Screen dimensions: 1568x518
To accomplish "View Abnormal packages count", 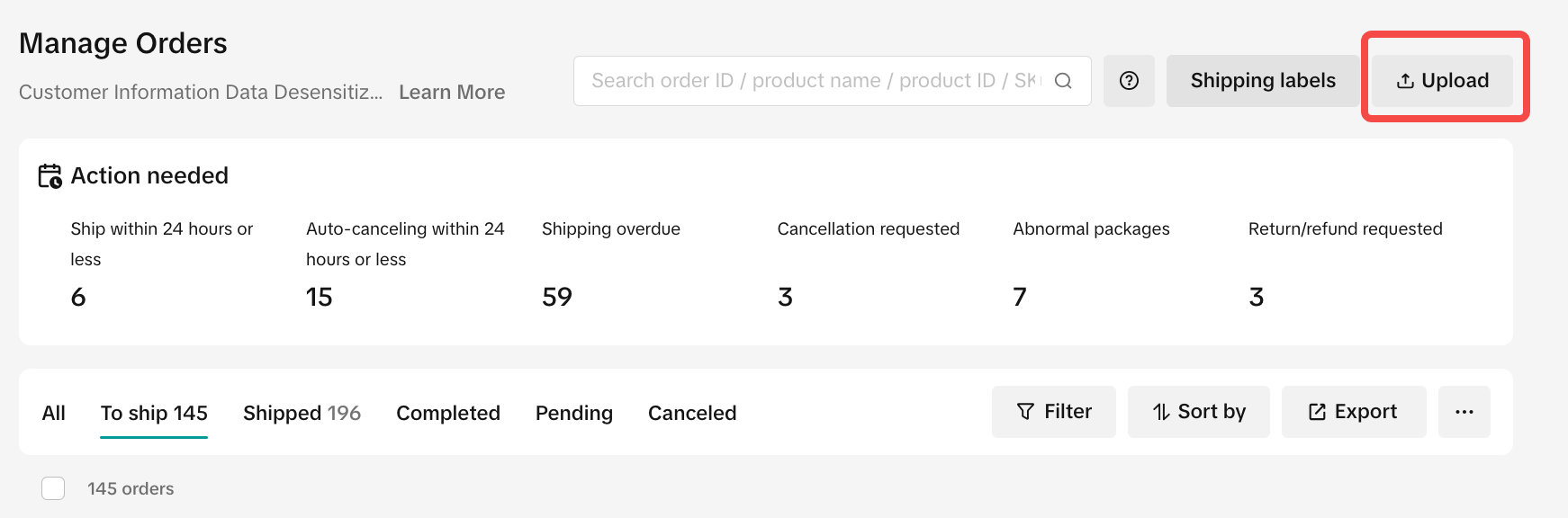I will (x=1020, y=297).
